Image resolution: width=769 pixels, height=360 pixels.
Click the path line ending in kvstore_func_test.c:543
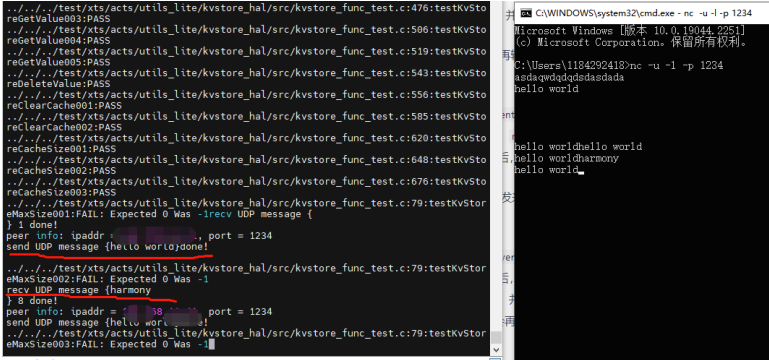[247, 73]
